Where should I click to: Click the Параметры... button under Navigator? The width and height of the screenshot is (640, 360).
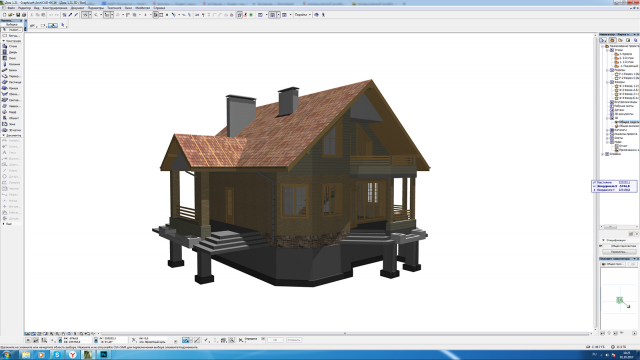click(x=619, y=252)
